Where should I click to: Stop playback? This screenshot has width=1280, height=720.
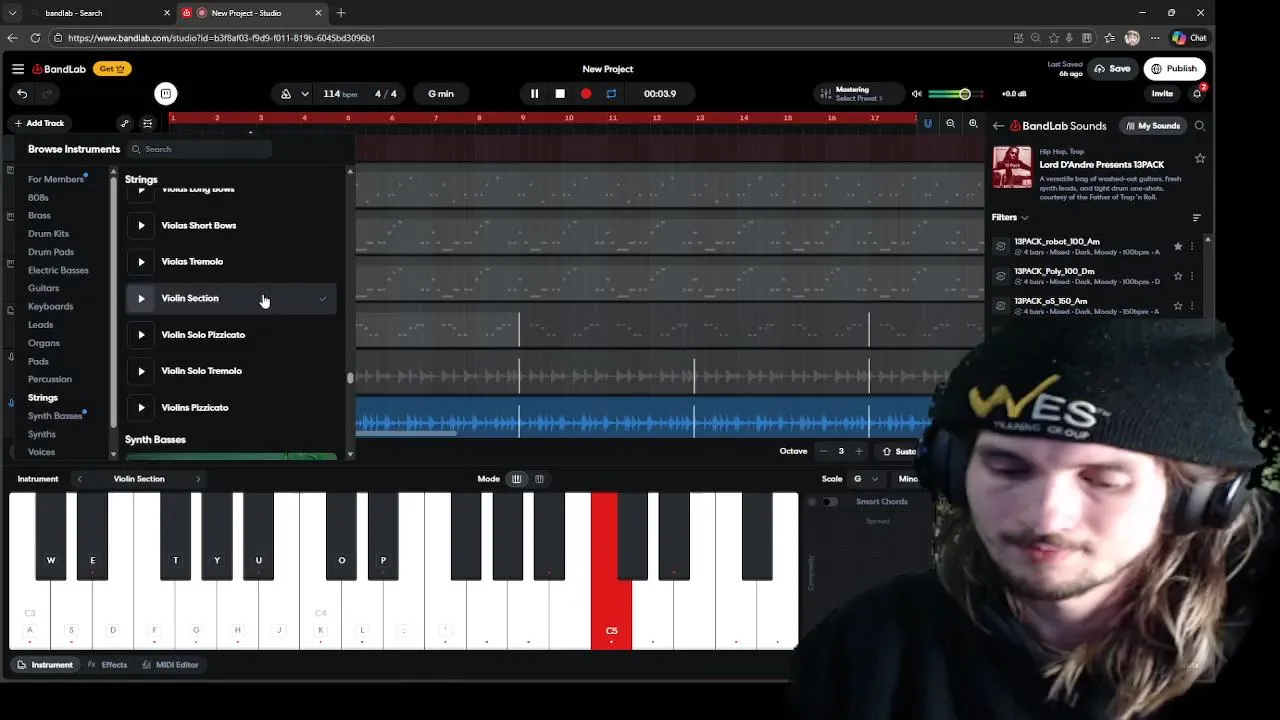click(x=560, y=94)
